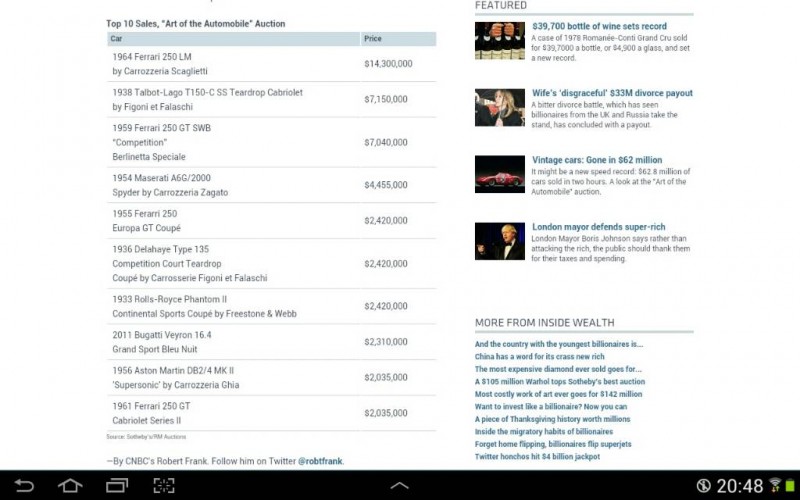Tap the circular status icon left of the clock

click(704, 485)
